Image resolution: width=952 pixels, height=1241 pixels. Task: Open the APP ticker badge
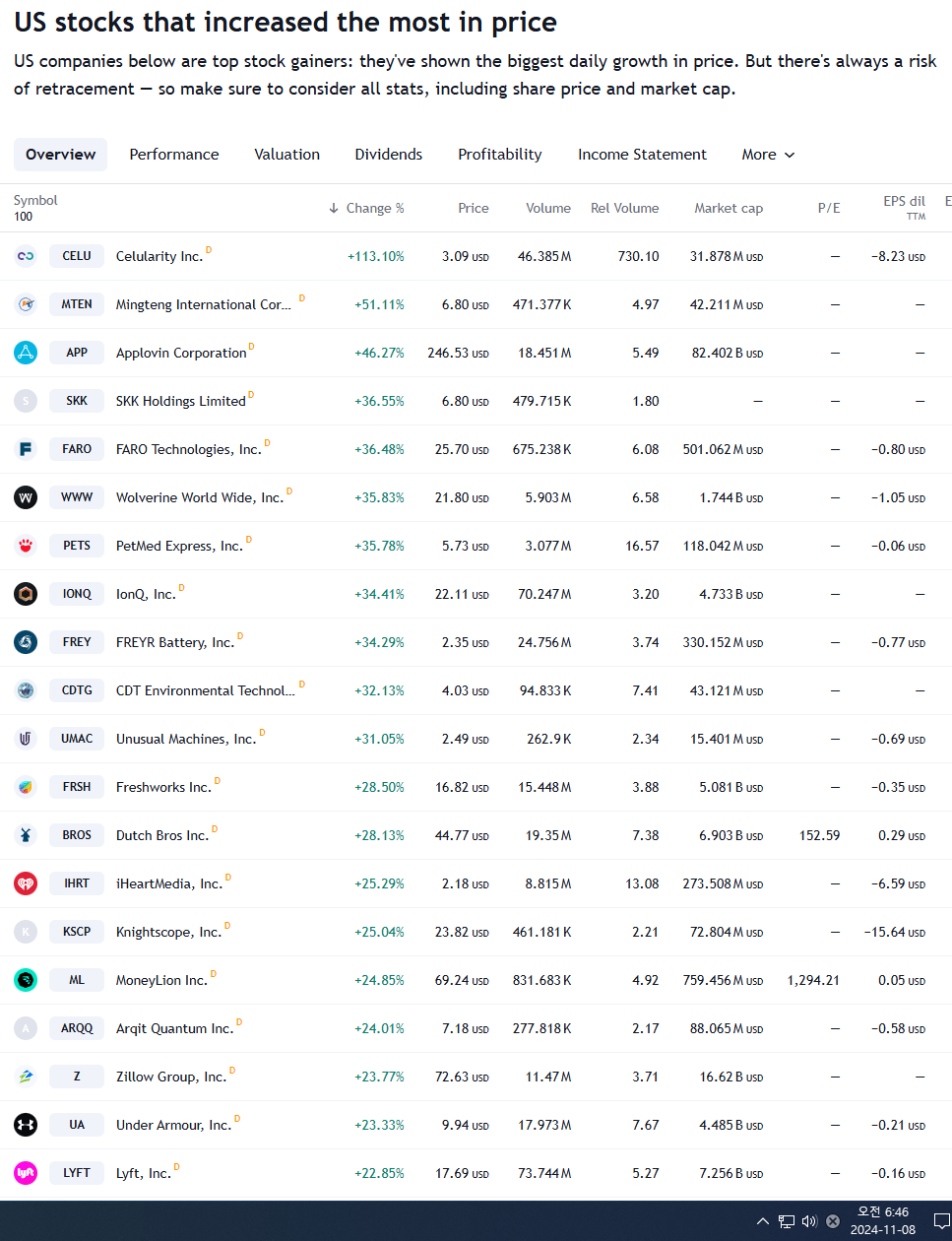tap(77, 353)
